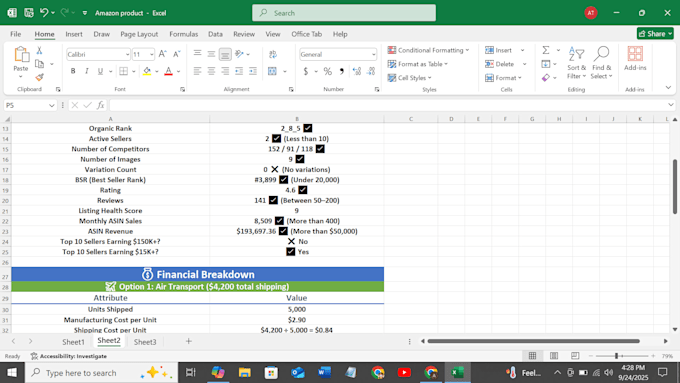Click the Format Painter brush icon
Image resolution: width=680 pixels, height=383 pixels.
click(39, 77)
